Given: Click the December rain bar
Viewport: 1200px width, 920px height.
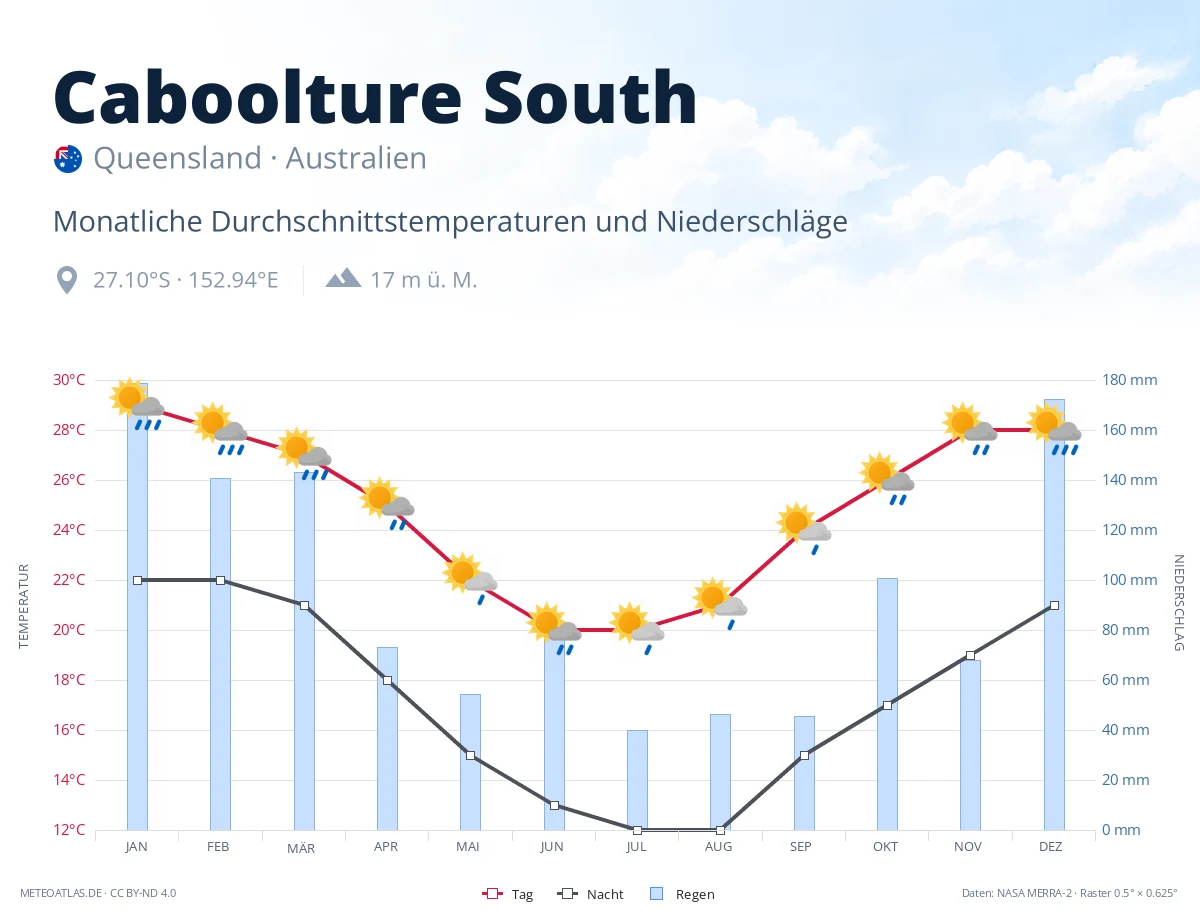Looking at the screenshot, I should [x=1054, y=615].
